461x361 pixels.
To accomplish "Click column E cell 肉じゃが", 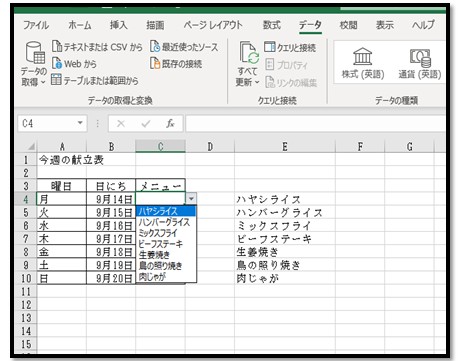I will click(x=285, y=278).
